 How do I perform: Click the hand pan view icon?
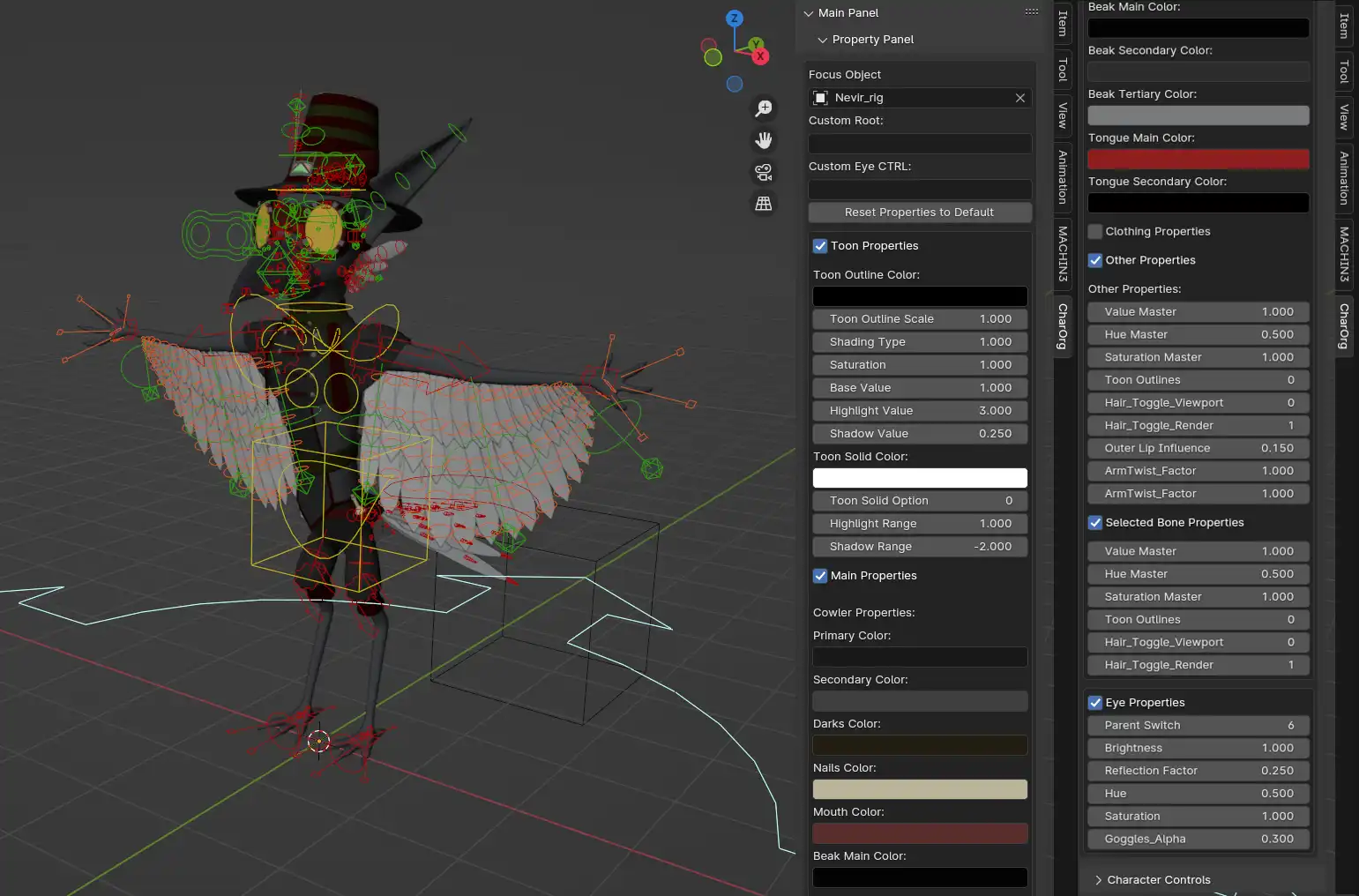coord(764,140)
